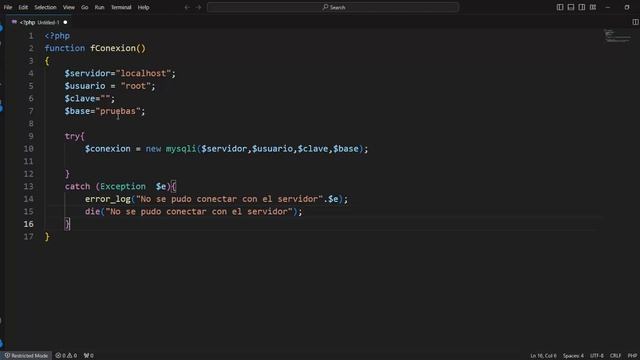This screenshot has height=360, width=640.
Task: Open the Restricted Mode status item
Action: click(x=26, y=356)
